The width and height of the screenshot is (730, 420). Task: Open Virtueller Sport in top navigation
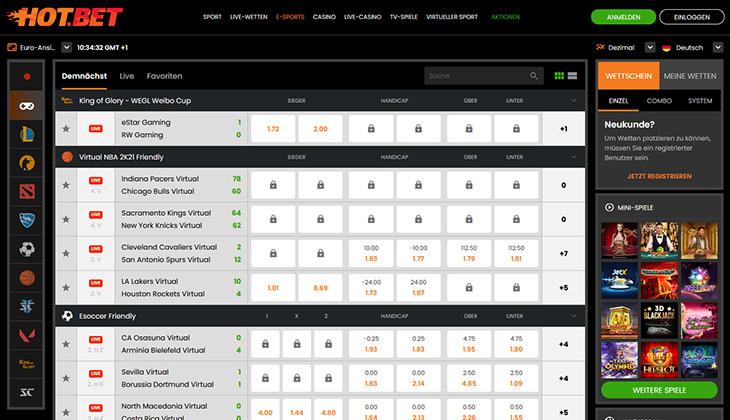pyautogui.click(x=452, y=17)
